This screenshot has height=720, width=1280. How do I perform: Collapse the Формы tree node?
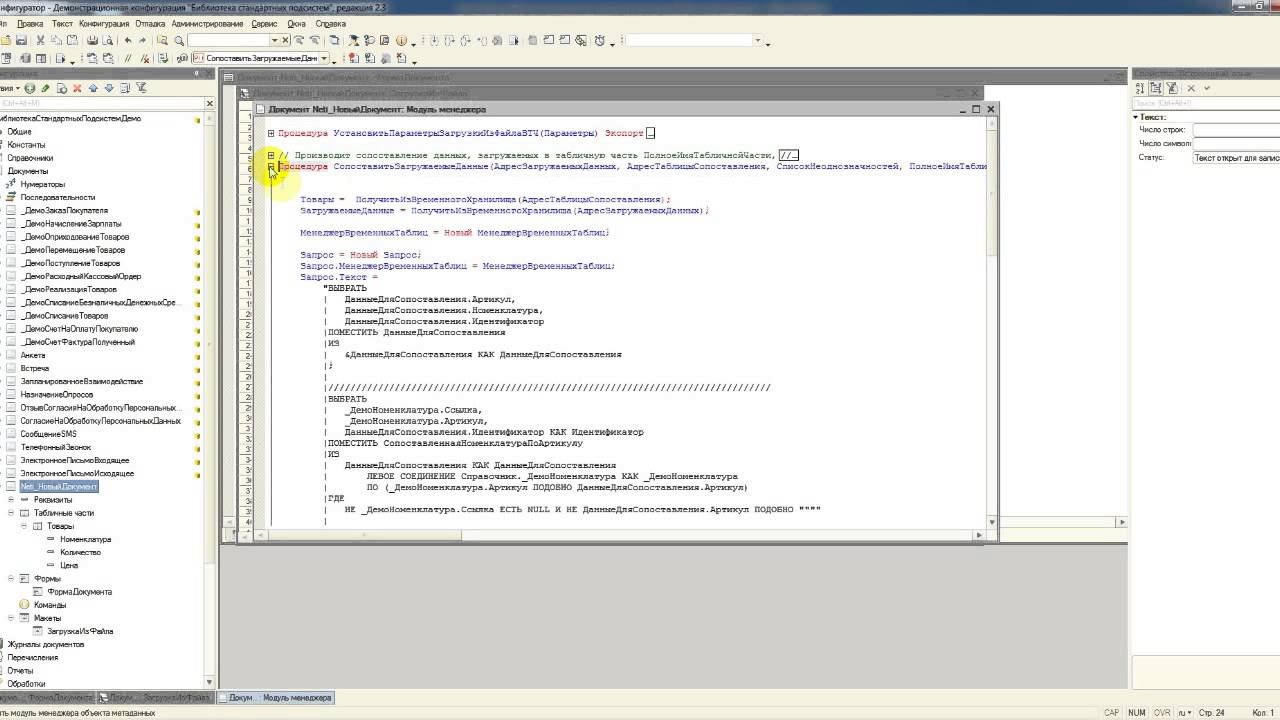(10, 579)
